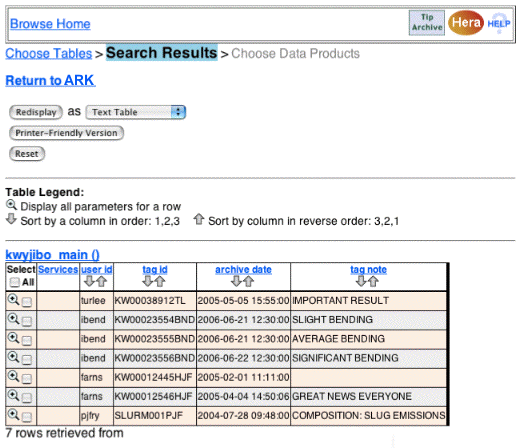Show all parameters for turlee row

13,300
